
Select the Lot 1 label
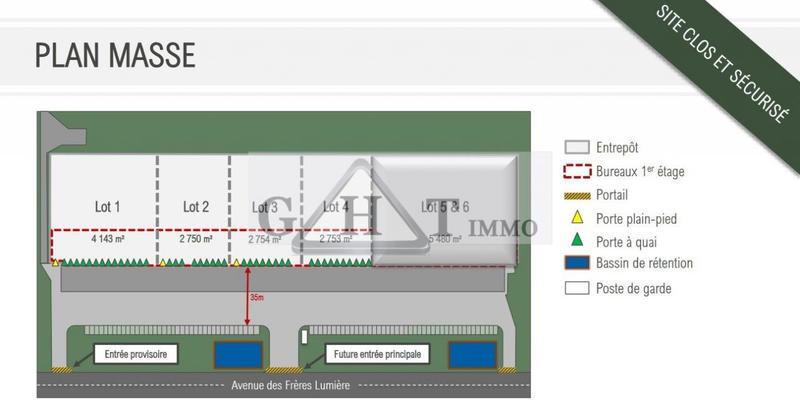coord(108,208)
